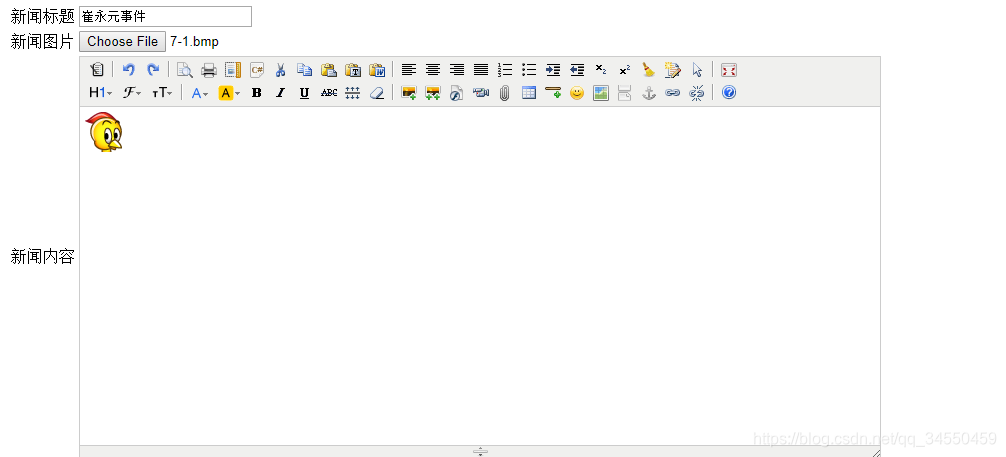Open the yellow highlight color picker

(229, 93)
